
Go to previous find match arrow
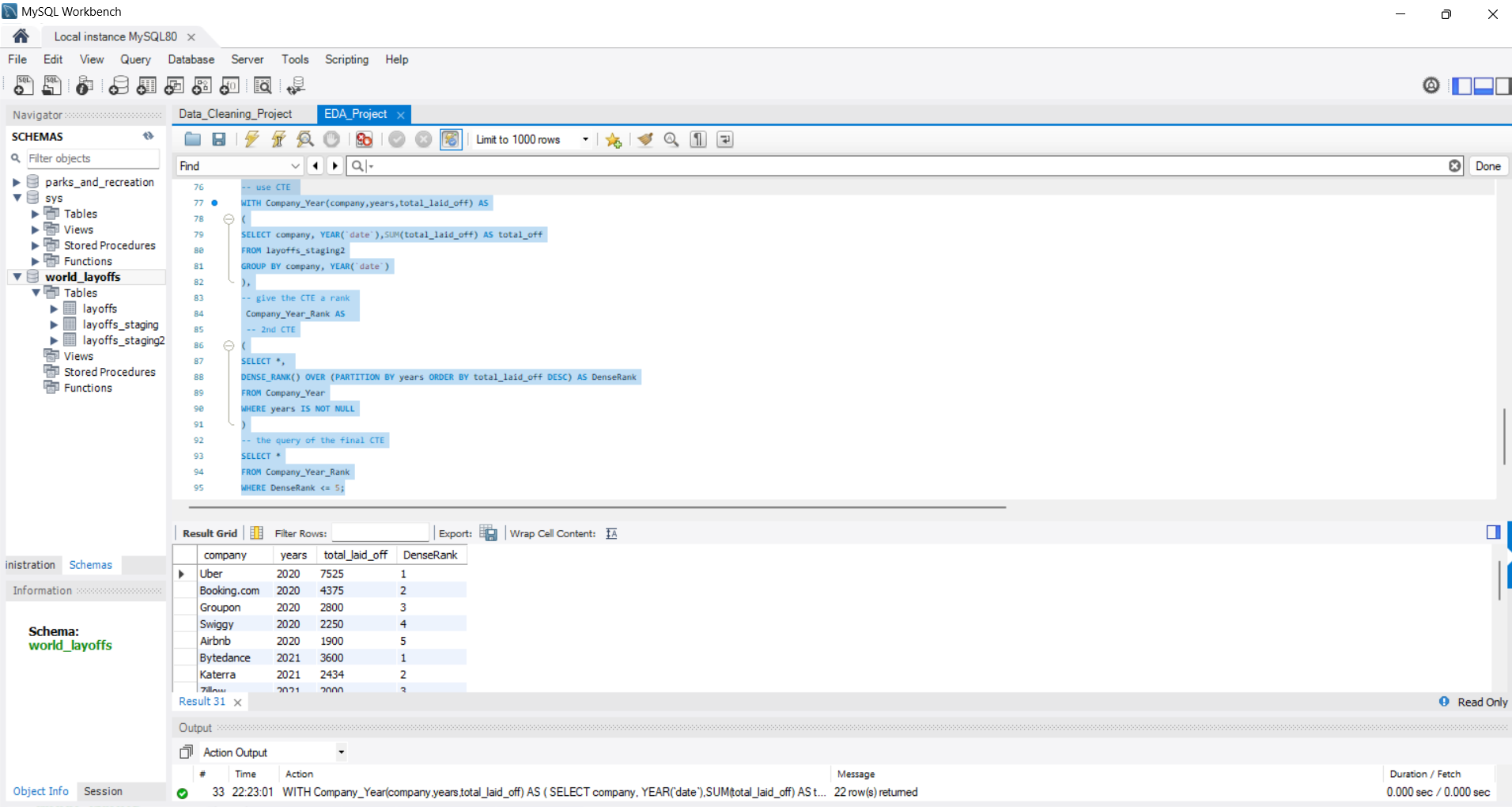(x=316, y=166)
